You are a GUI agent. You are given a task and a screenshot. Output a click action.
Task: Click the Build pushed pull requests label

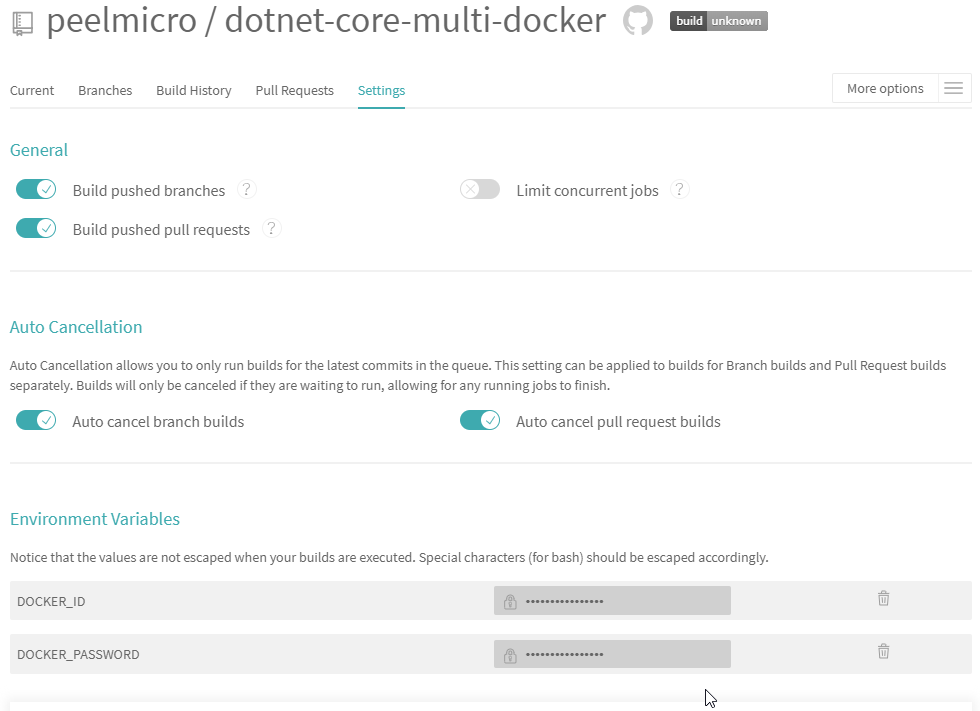[x=161, y=230]
